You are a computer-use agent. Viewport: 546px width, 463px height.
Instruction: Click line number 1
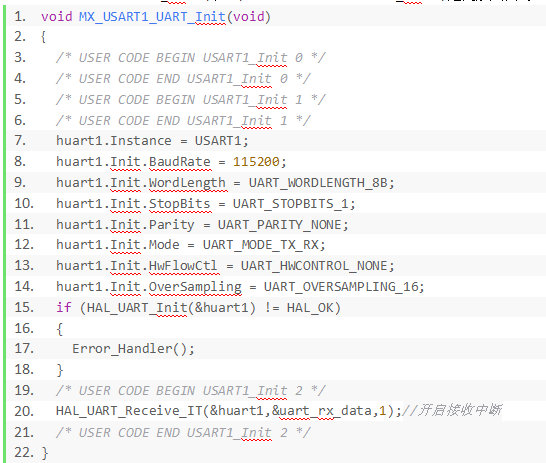click(20, 16)
